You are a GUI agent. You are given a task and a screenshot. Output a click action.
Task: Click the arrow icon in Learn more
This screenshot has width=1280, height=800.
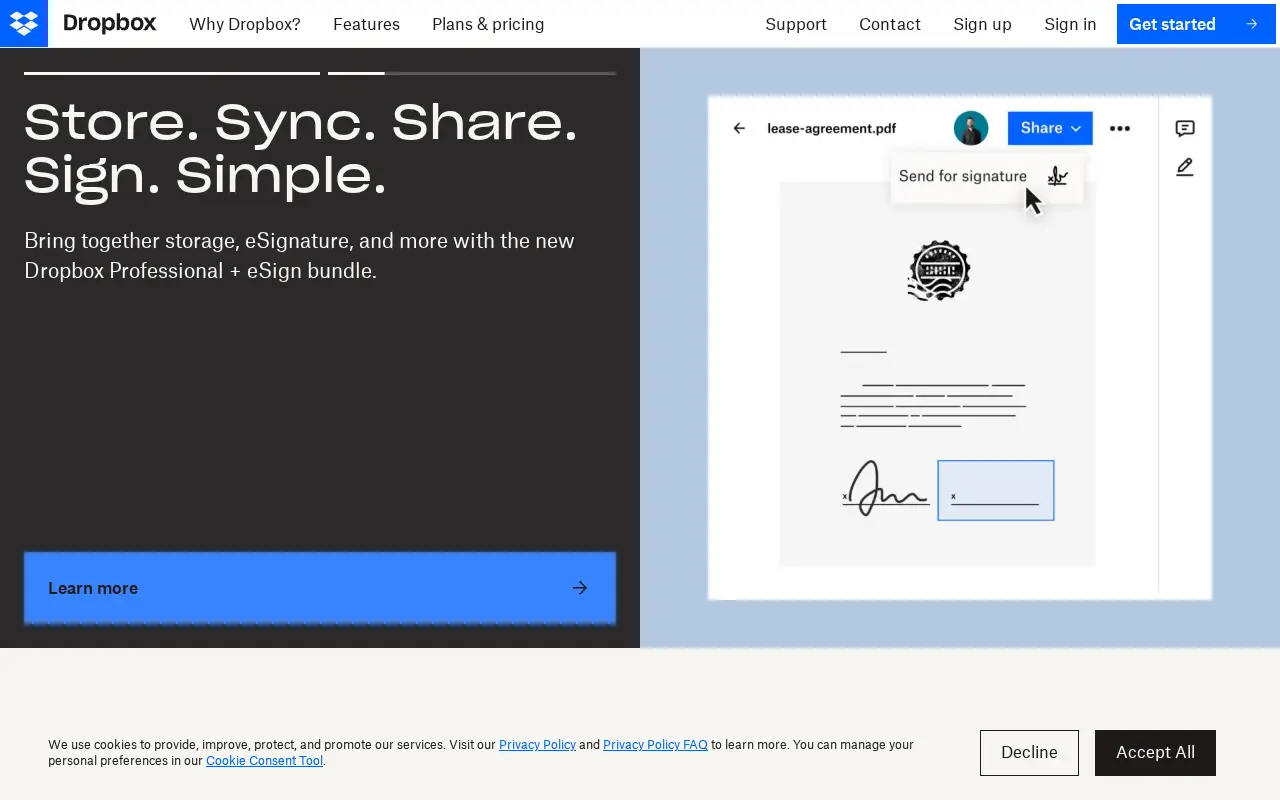[x=580, y=588]
